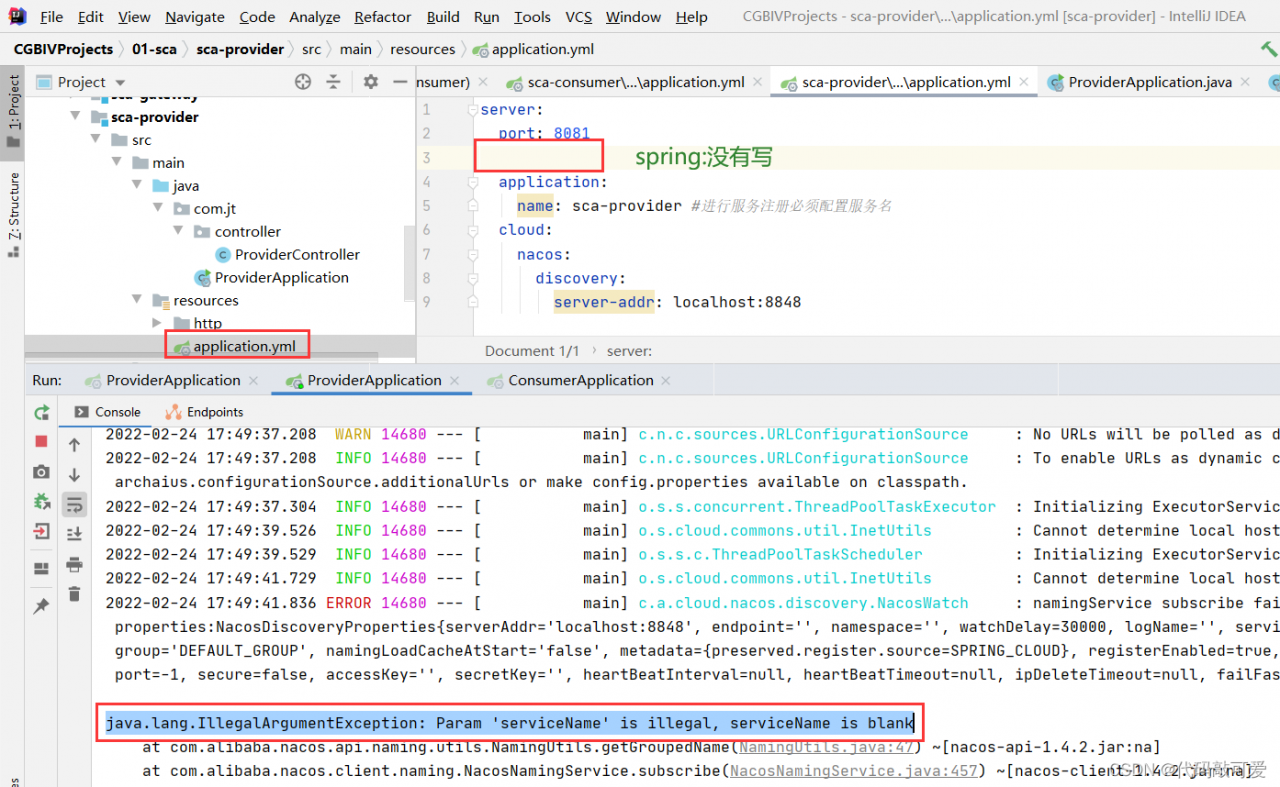The width and height of the screenshot is (1280, 787).
Task: Toggle soft-wrap in console
Action: [74, 505]
